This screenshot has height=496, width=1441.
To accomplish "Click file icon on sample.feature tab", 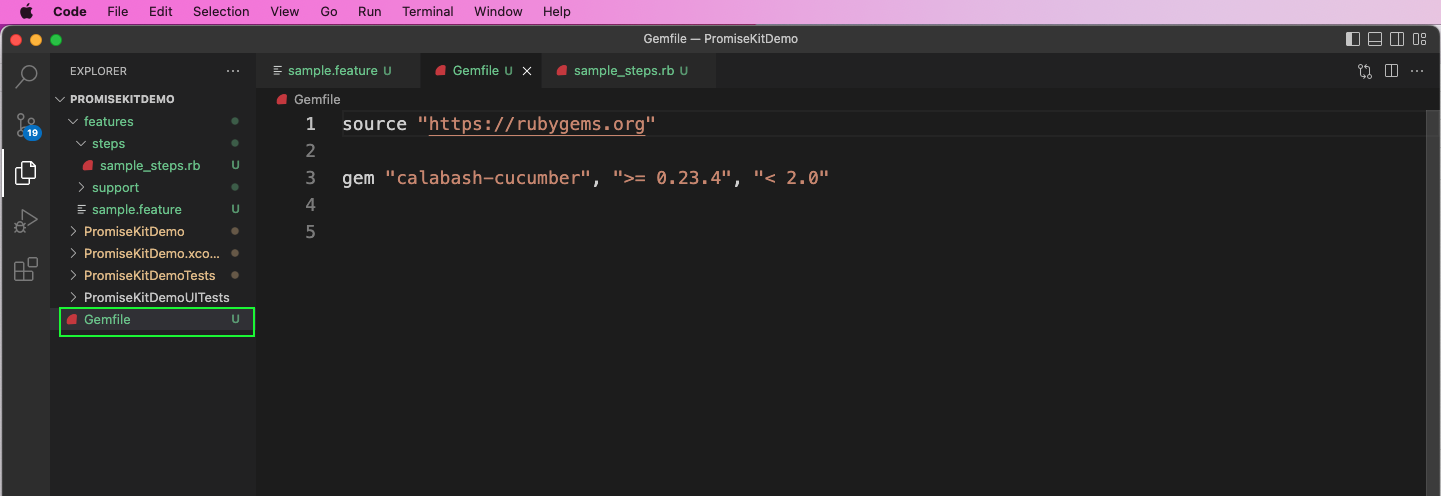I will click(278, 71).
